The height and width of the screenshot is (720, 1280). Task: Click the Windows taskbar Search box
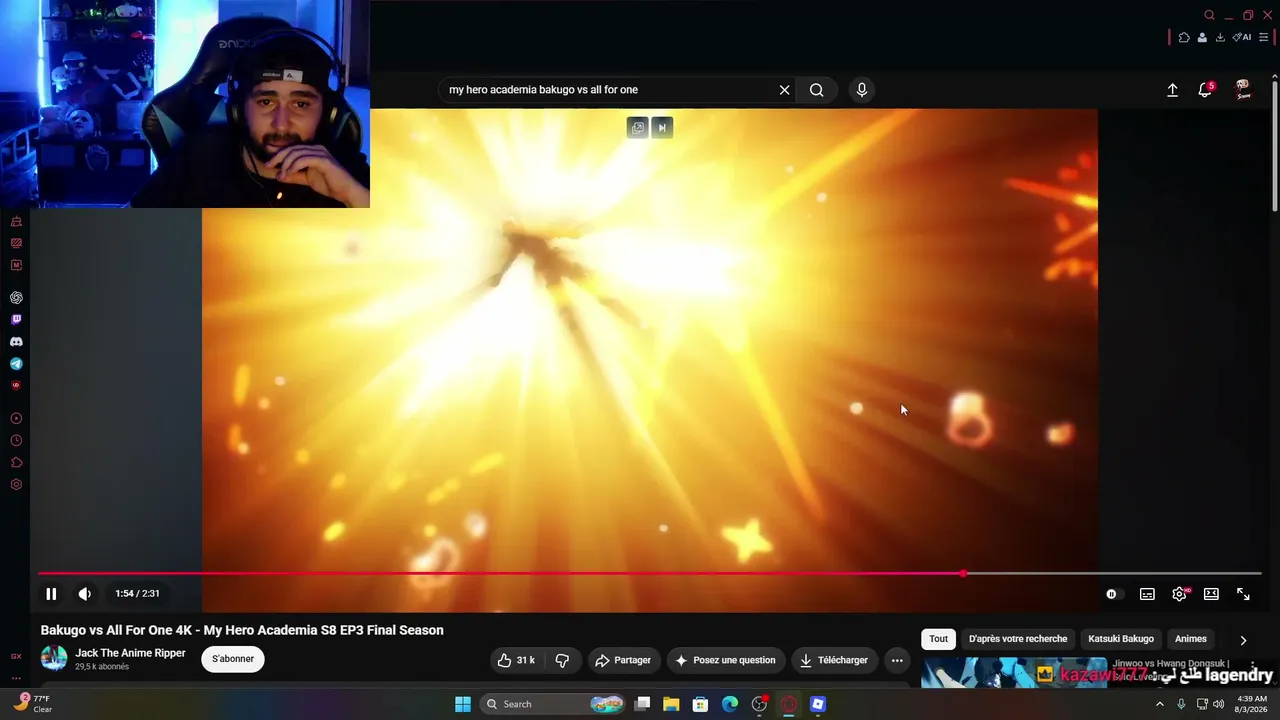(553, 704)
